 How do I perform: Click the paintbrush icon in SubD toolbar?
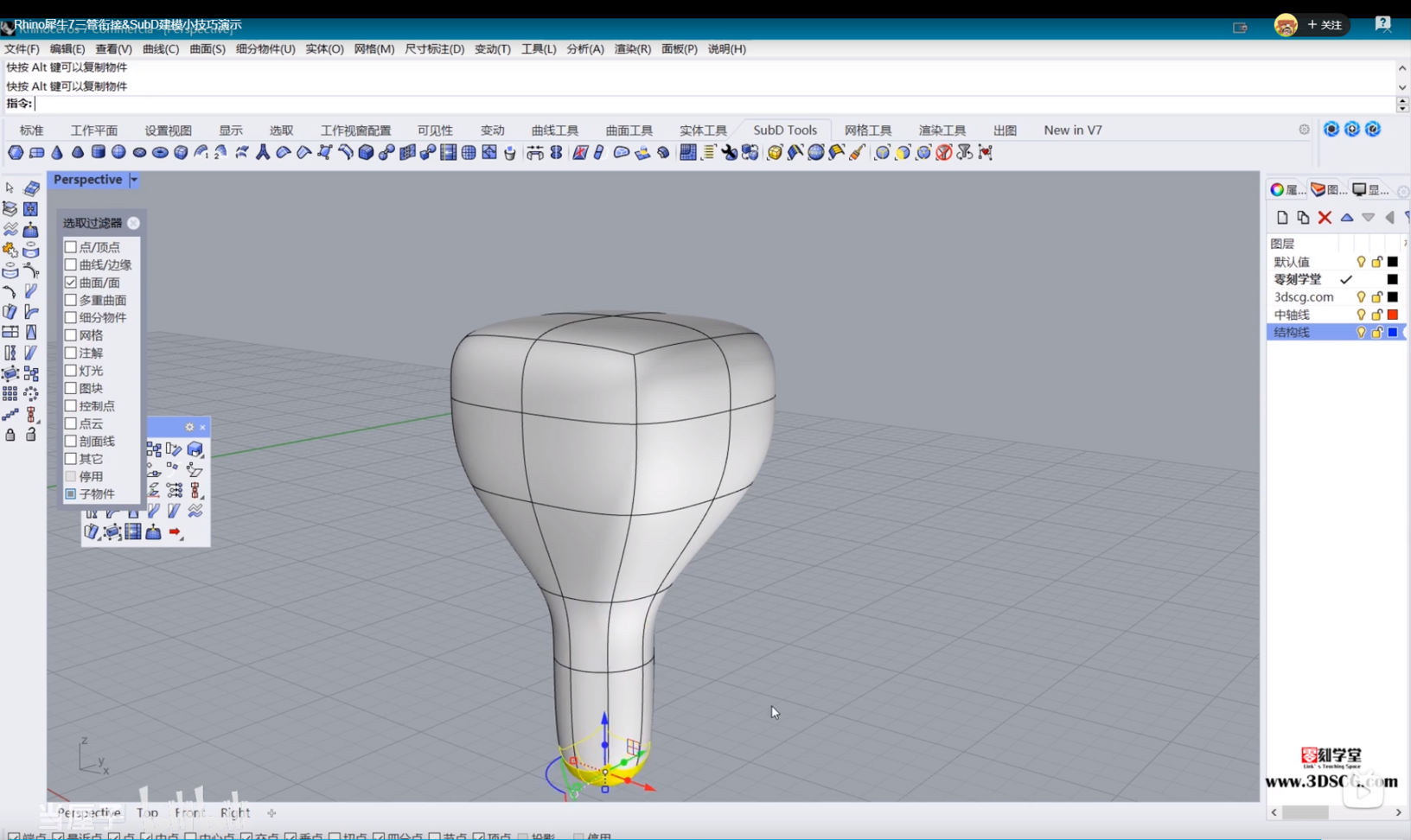point(857,152)
